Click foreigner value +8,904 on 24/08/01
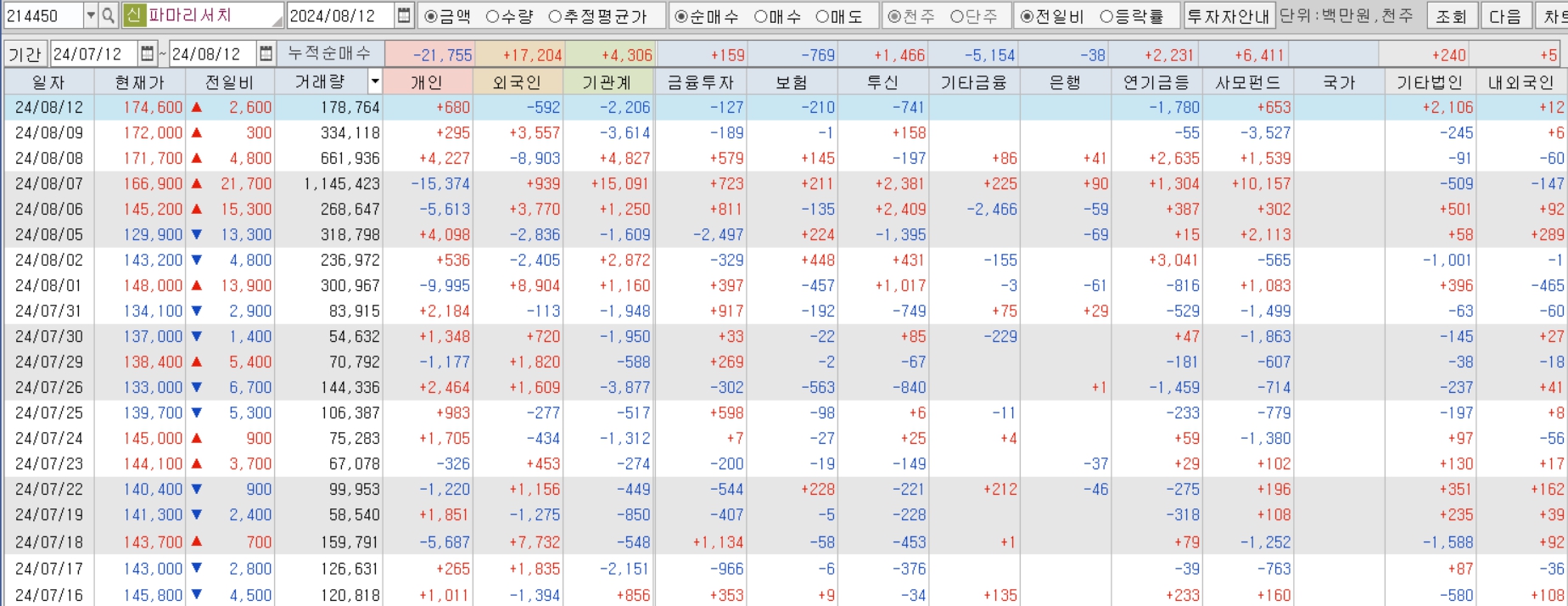Image resolution: width=1568 pixels, height=606 pixels. coord(535,285)
